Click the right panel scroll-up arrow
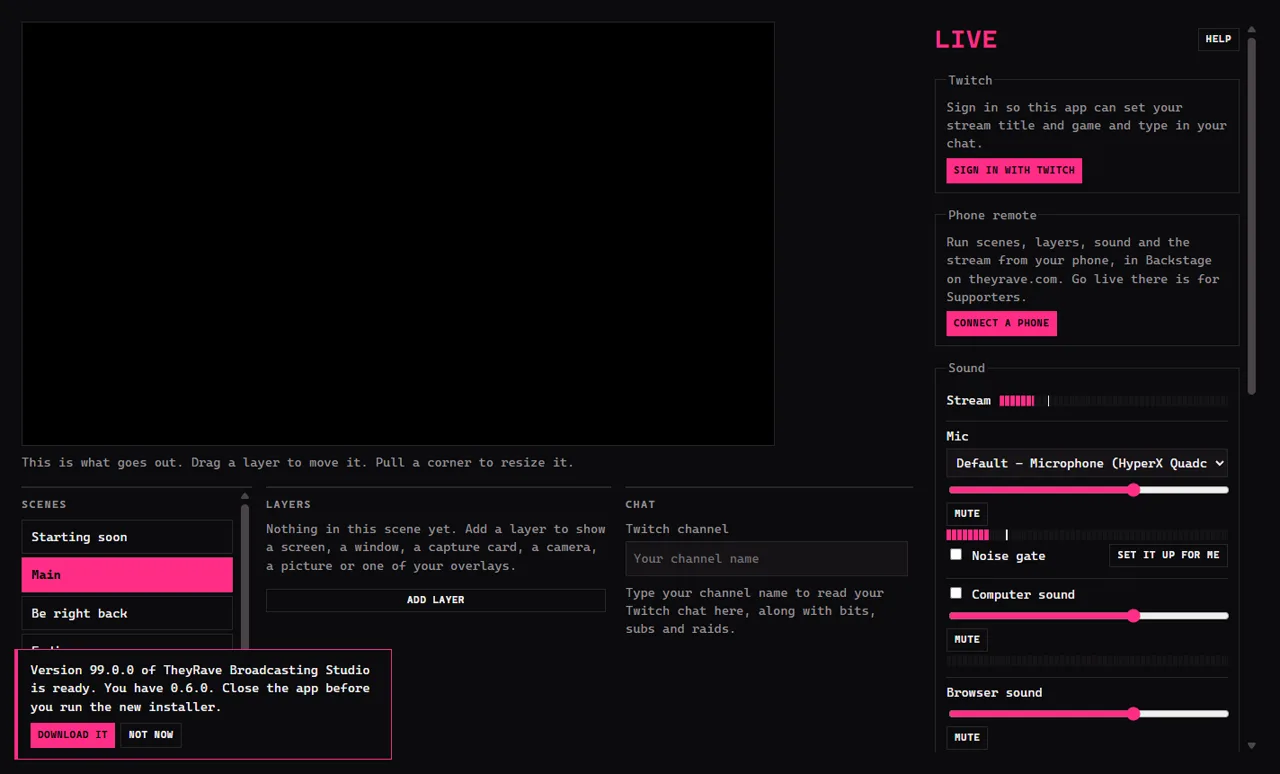1280x774 pixels. click(1251, 29)
